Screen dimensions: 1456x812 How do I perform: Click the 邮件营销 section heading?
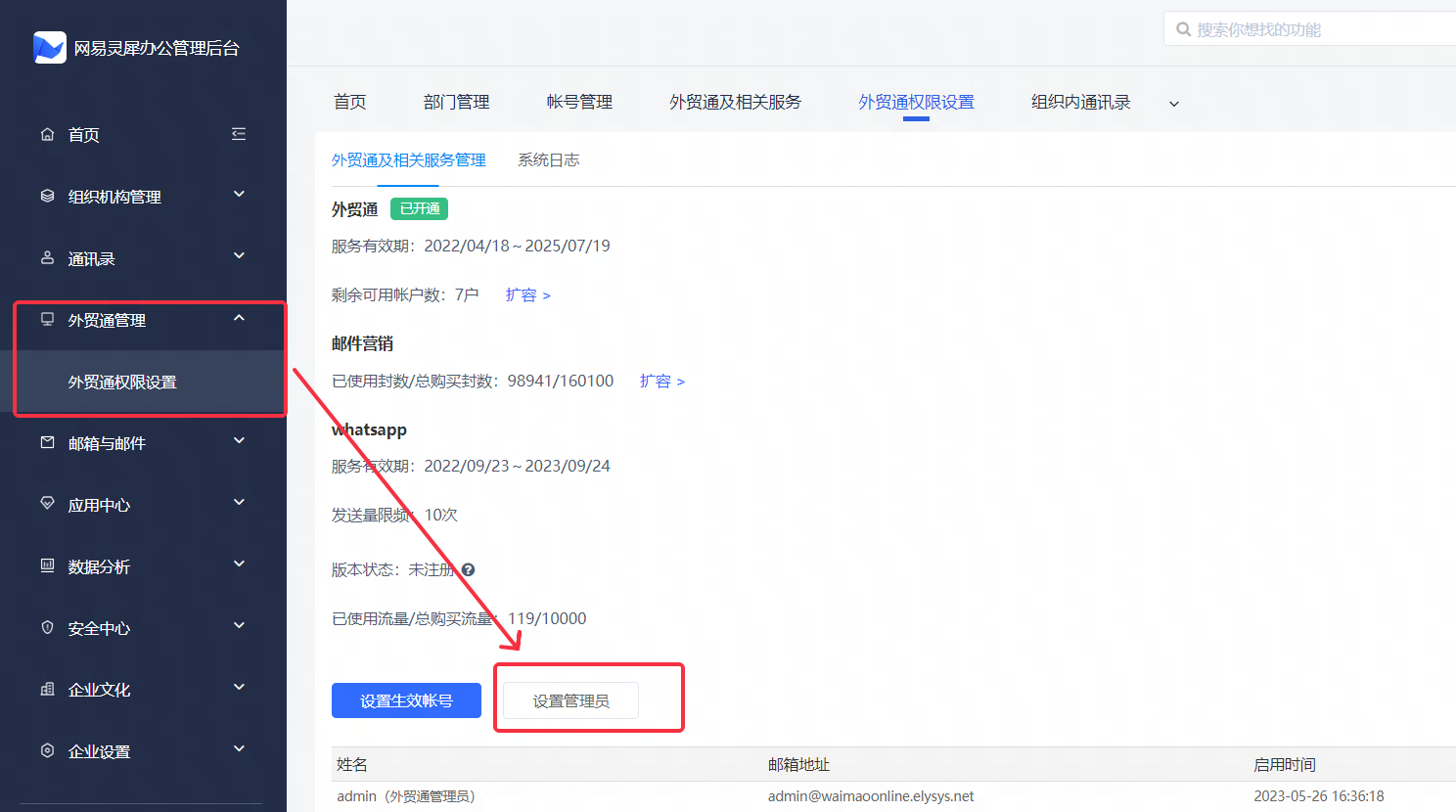[362, 343]
